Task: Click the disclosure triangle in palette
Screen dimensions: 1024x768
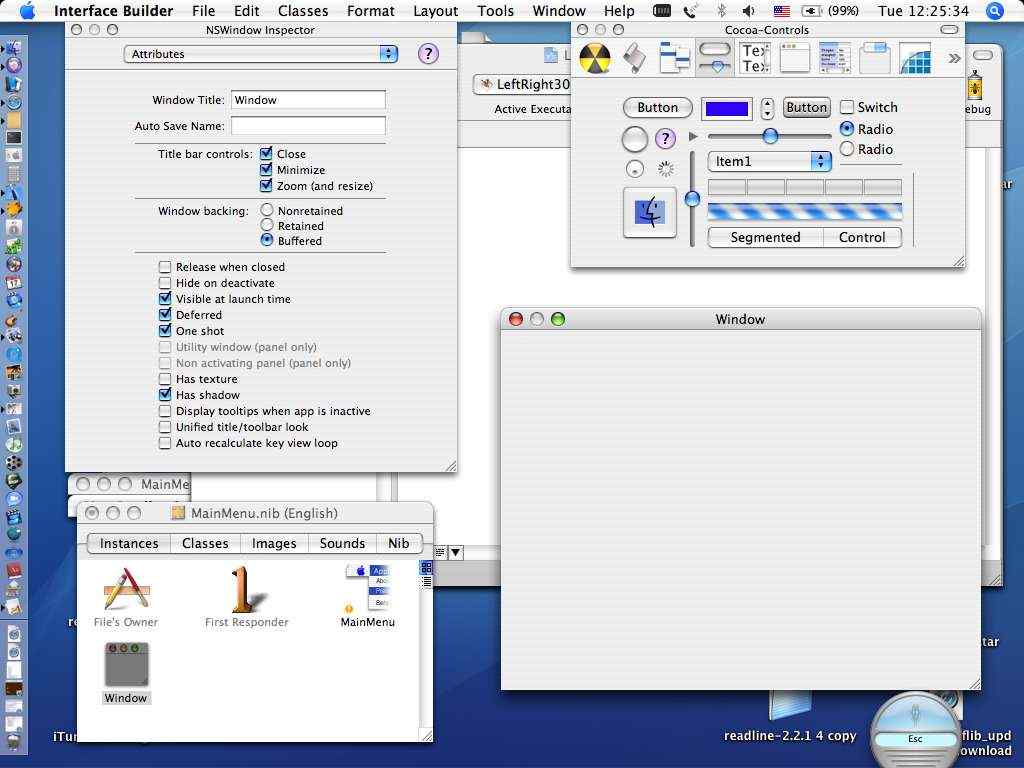Action: tap(694, 136)
